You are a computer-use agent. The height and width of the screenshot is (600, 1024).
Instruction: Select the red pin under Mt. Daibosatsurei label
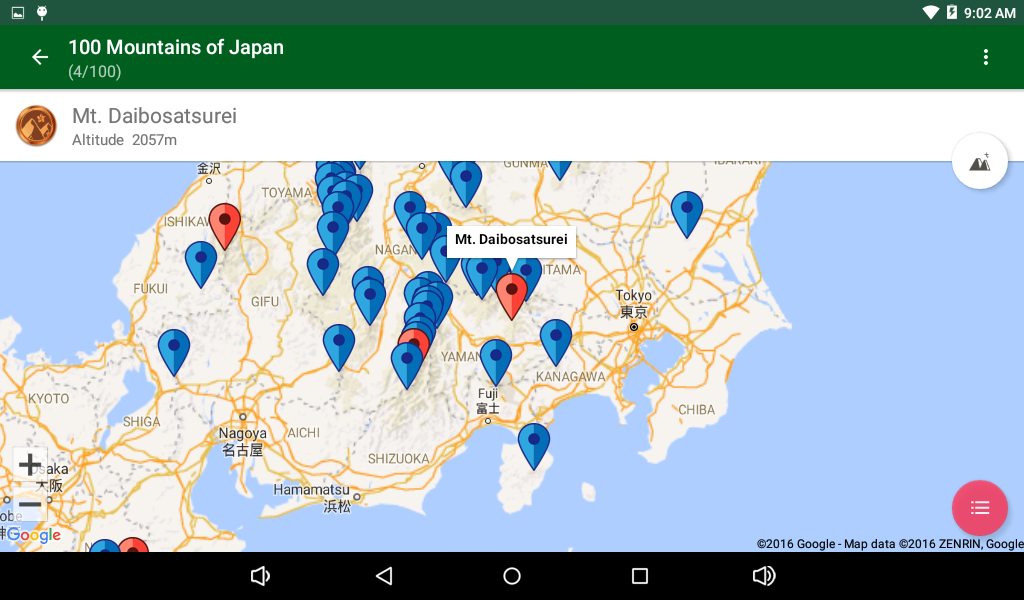pyautogui.click(x=511, y=294)
